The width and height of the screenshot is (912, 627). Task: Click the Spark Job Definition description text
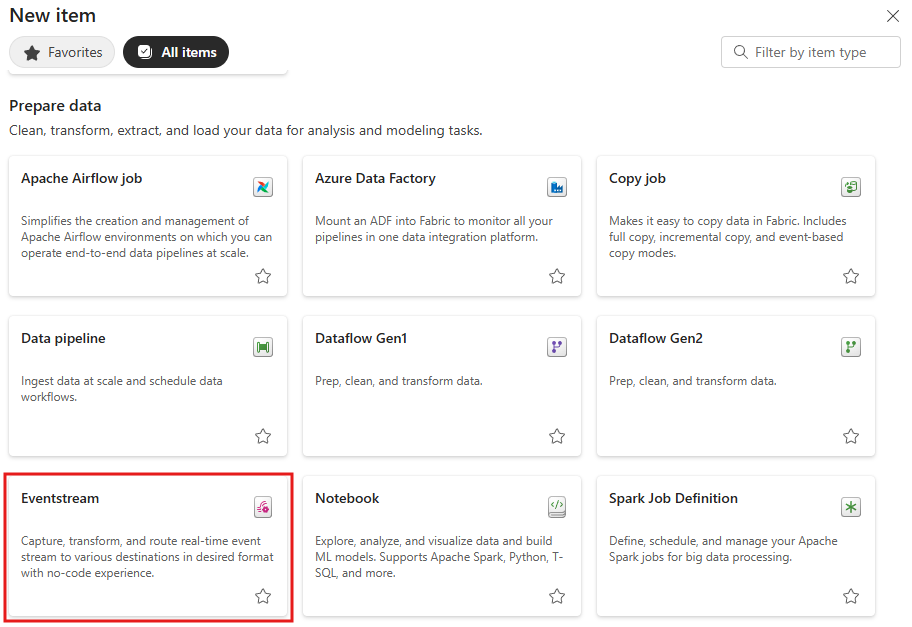[723, 549]
